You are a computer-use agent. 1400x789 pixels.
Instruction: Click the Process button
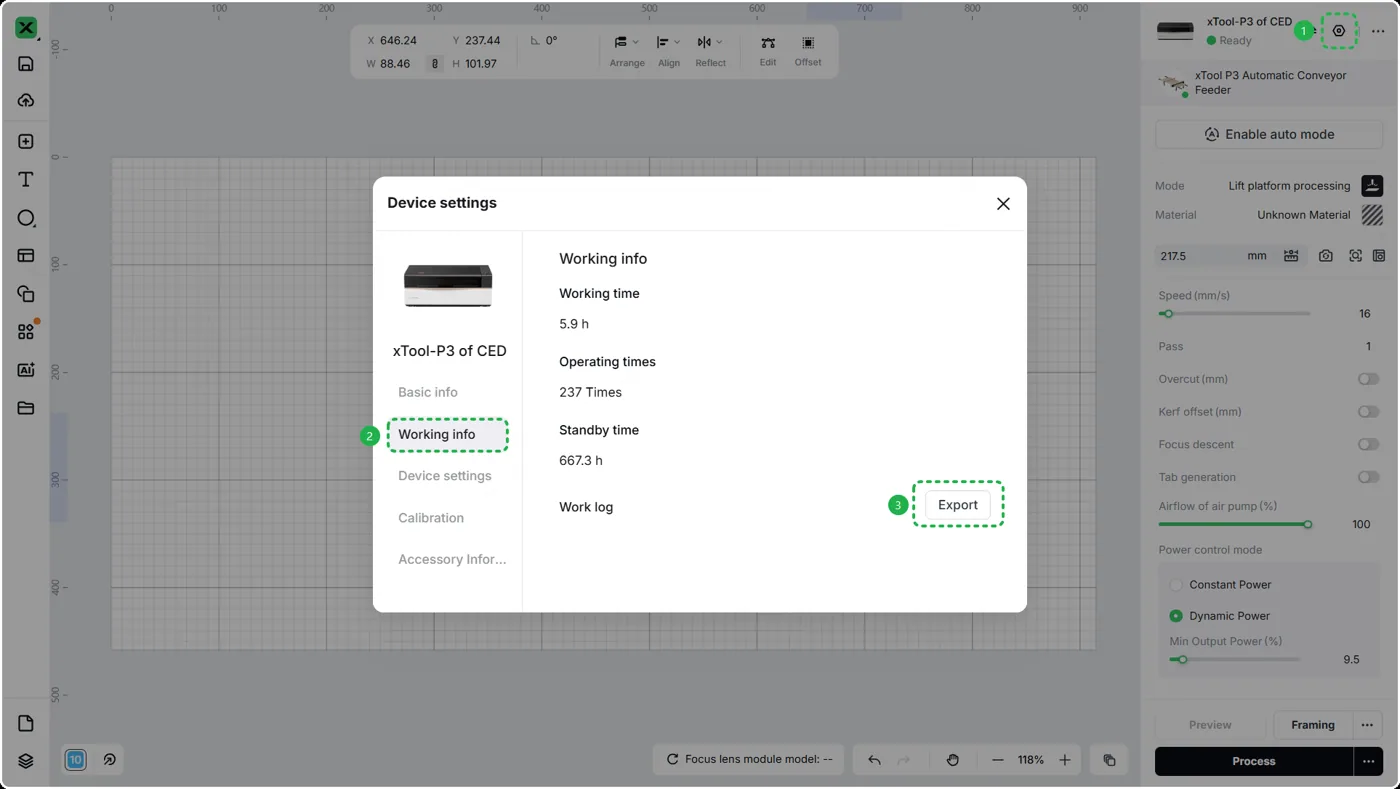[1254, 761]
